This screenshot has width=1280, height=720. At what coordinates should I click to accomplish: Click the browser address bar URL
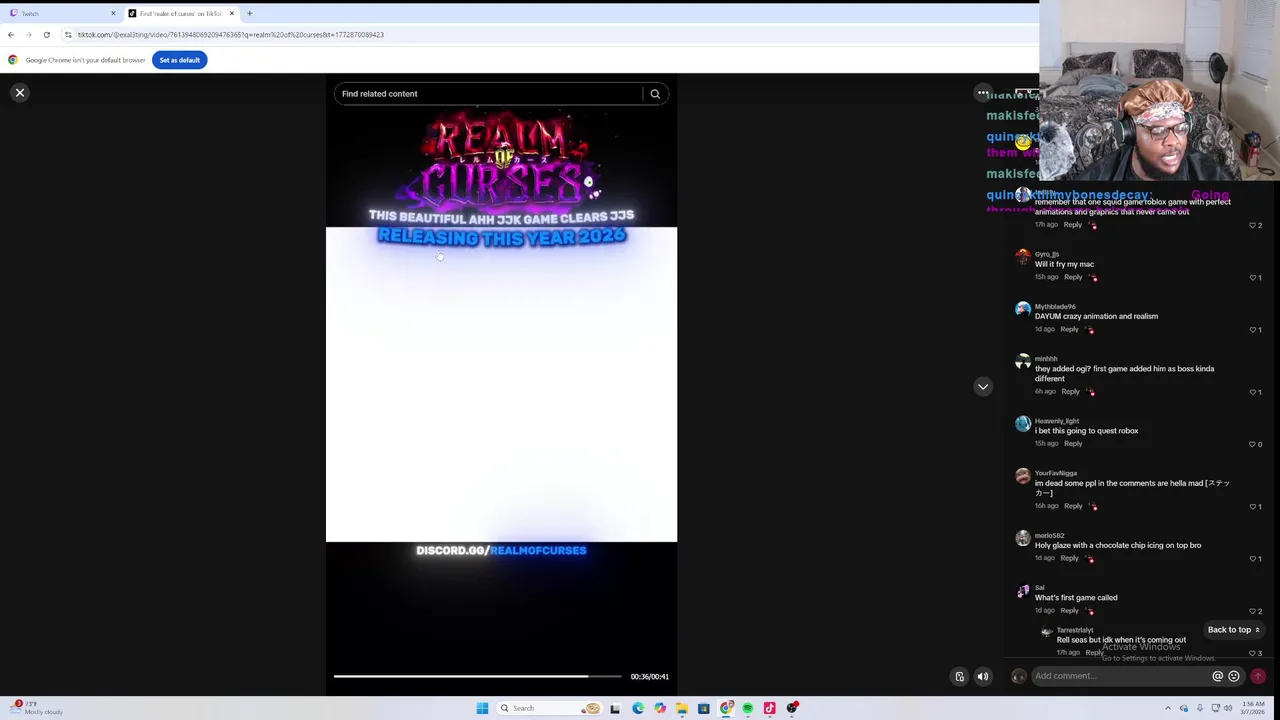[231, 35]
